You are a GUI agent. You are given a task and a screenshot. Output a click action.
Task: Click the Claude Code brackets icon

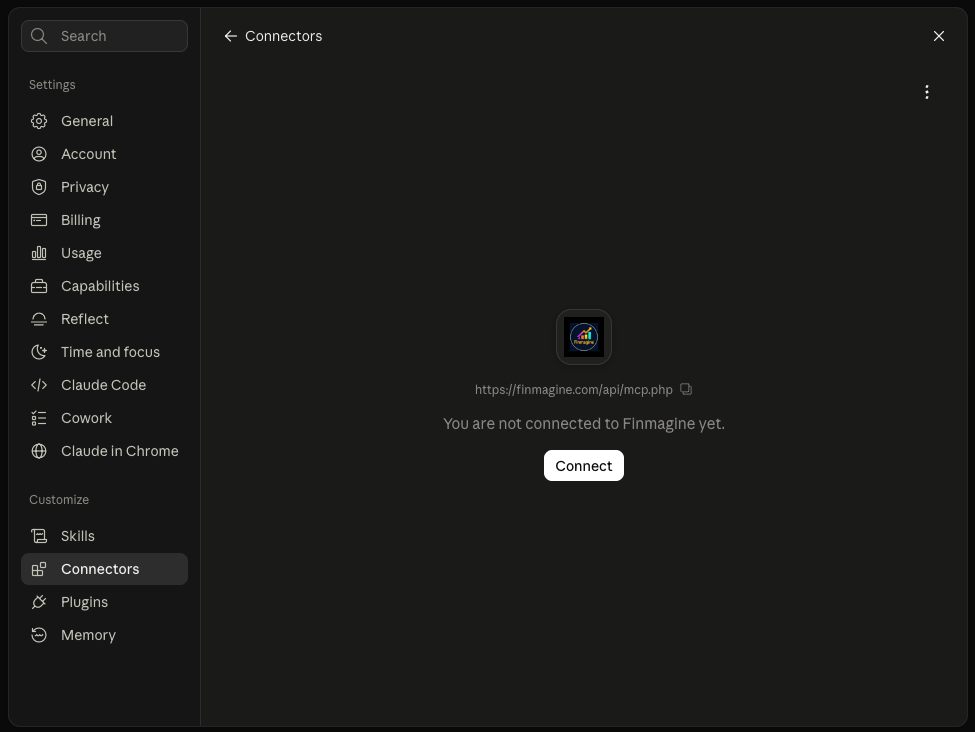(x=39, y=385)
